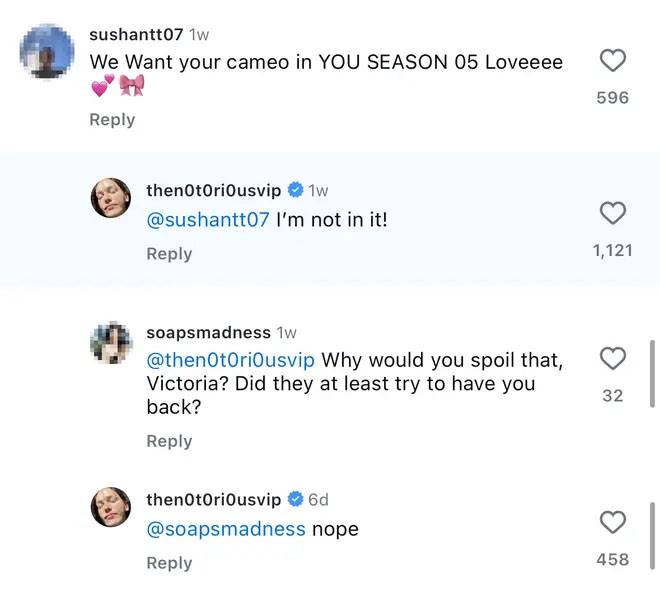Like soapsmadness's comment using the heart icon
The width and height of the screenshot is (660, 591).
[x=612, y=358]
